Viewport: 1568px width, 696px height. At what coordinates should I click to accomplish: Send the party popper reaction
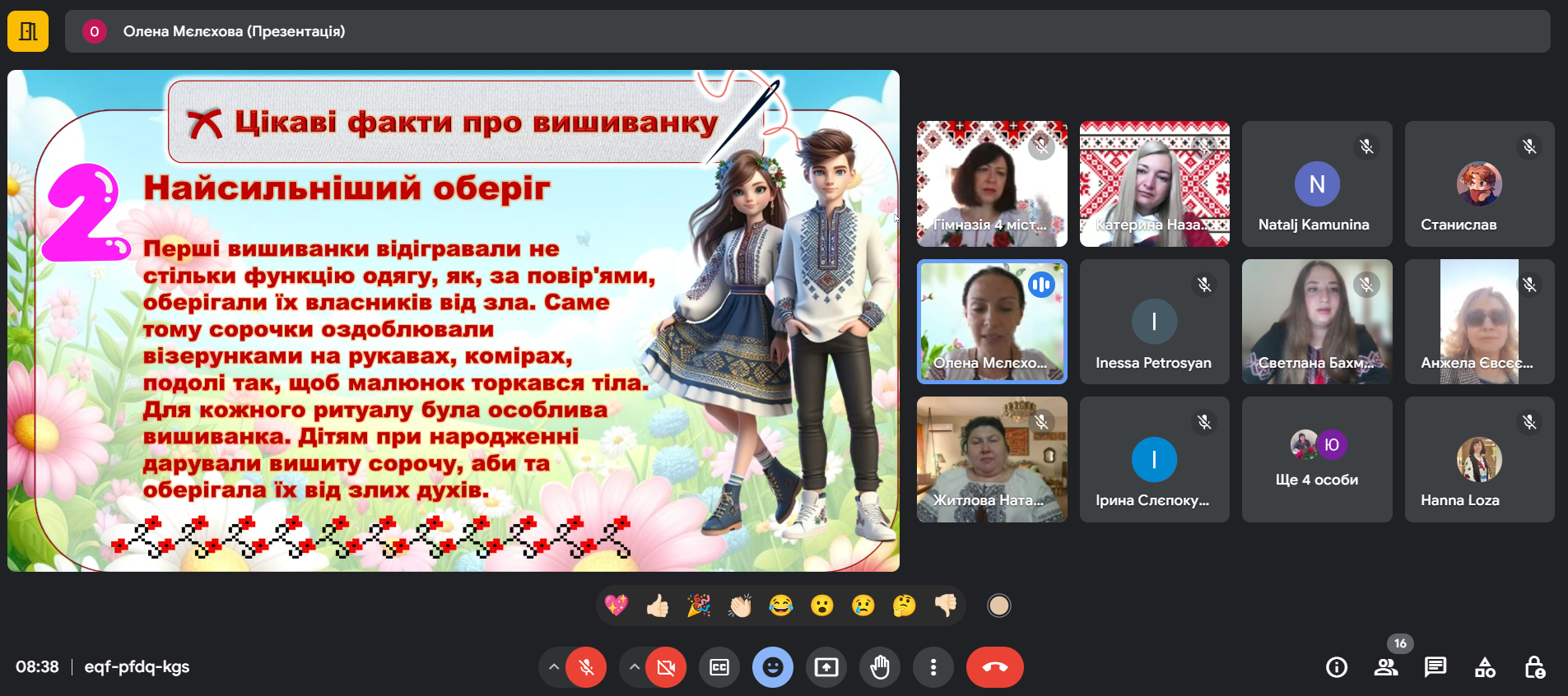(x=698, y=606)
